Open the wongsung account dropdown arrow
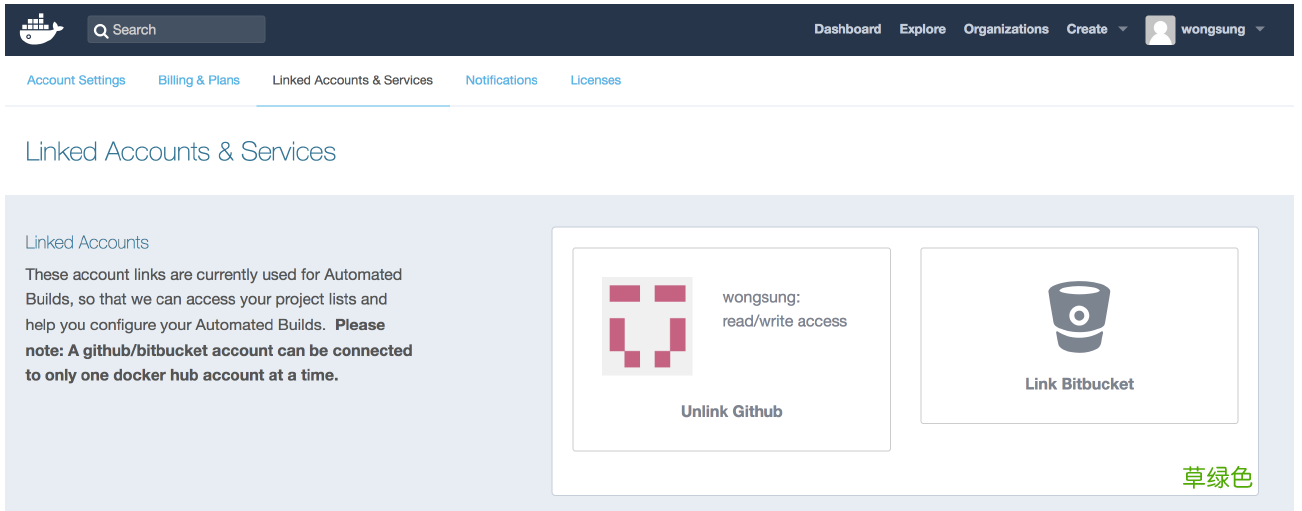Image resolution: width=1302 pixels, height=511 pixels. coord(1259,29)
